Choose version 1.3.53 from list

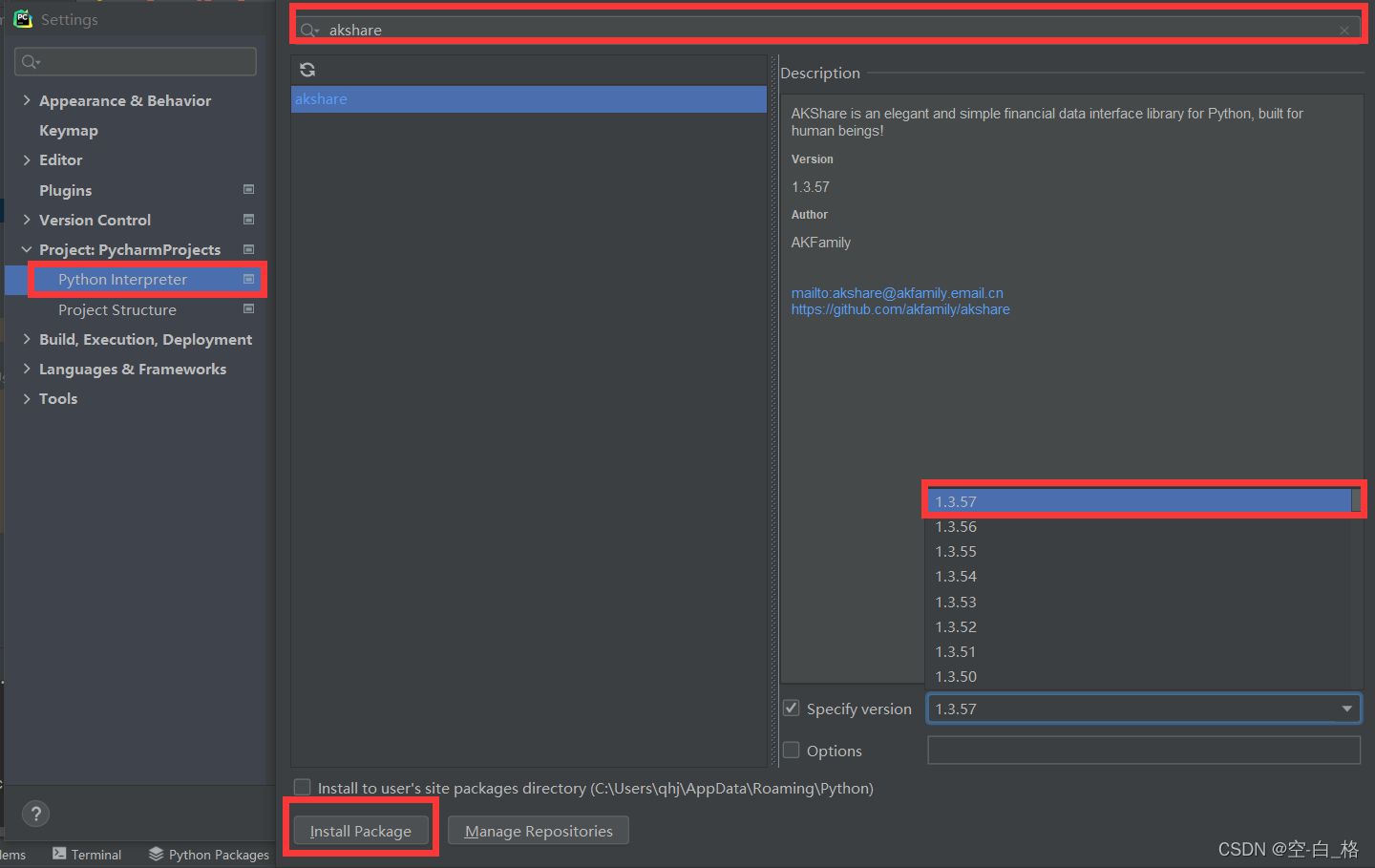click(x=1138, y=602)
